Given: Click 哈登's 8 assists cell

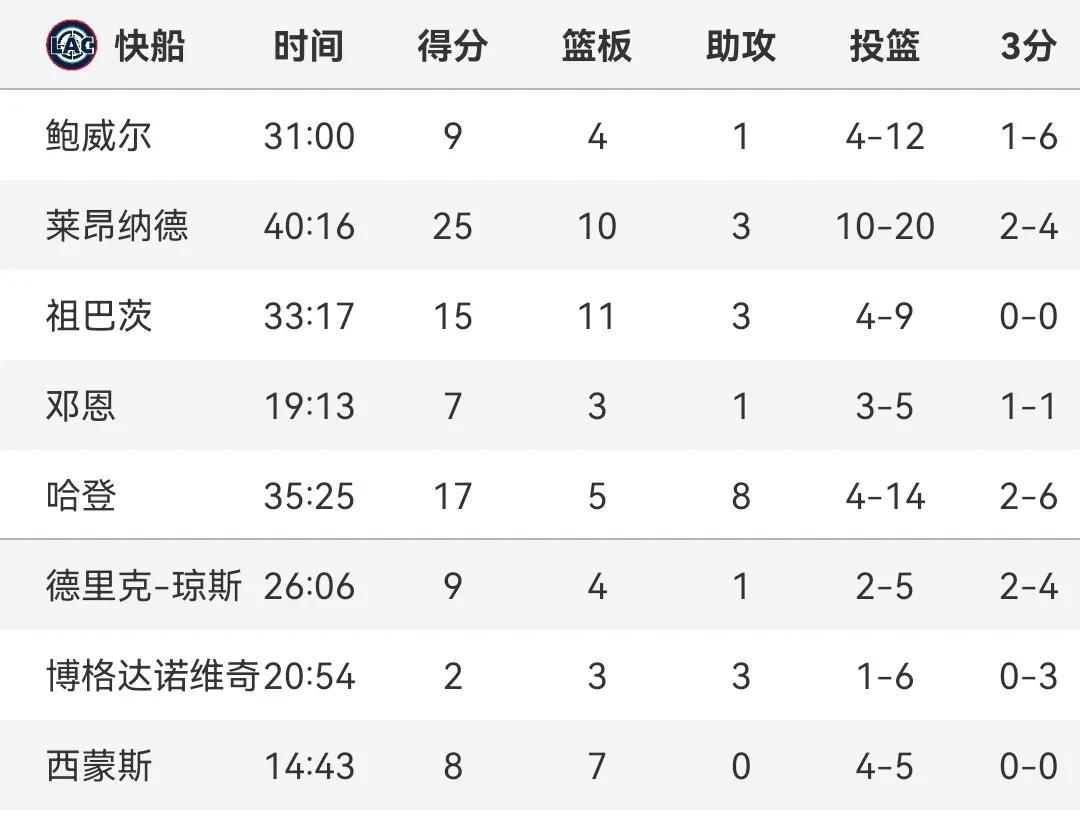Looking at the screenshot, I should [740, 496].
